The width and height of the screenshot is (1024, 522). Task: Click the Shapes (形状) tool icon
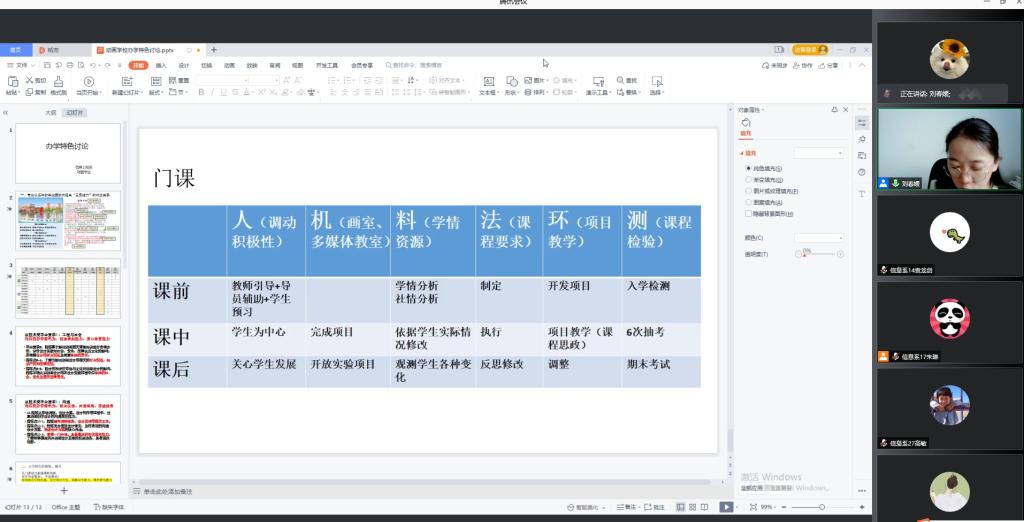[x=511, y=82]
